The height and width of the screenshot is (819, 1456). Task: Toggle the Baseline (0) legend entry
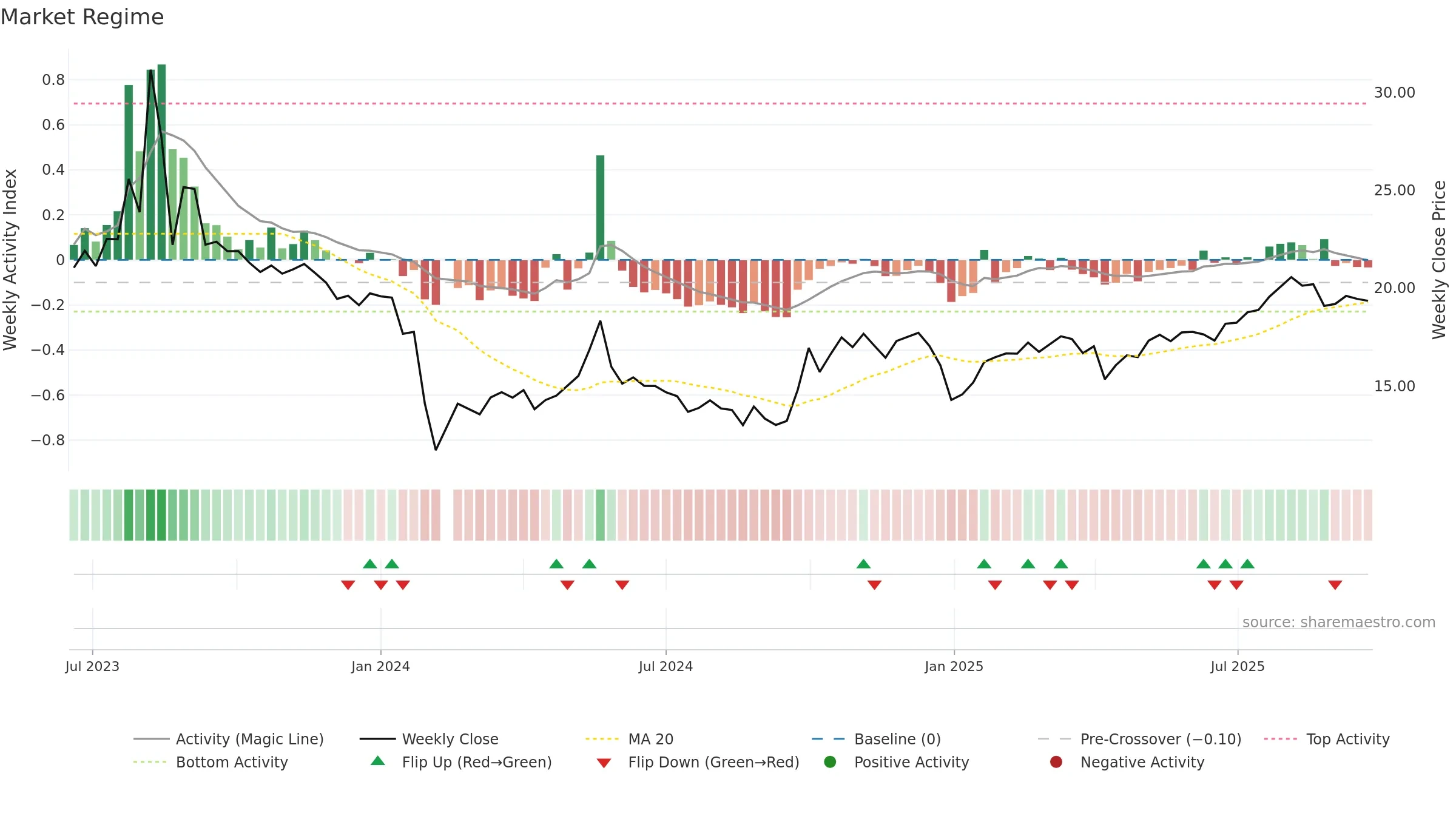(x=876, y=739)
